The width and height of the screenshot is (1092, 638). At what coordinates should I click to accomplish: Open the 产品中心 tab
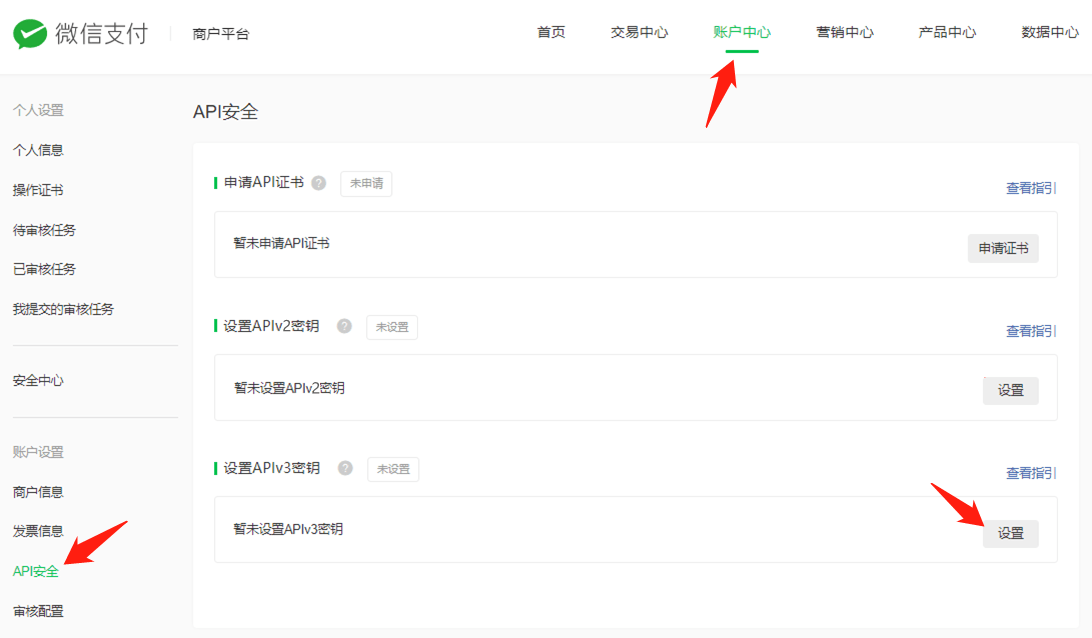click(x=947, y=32)
